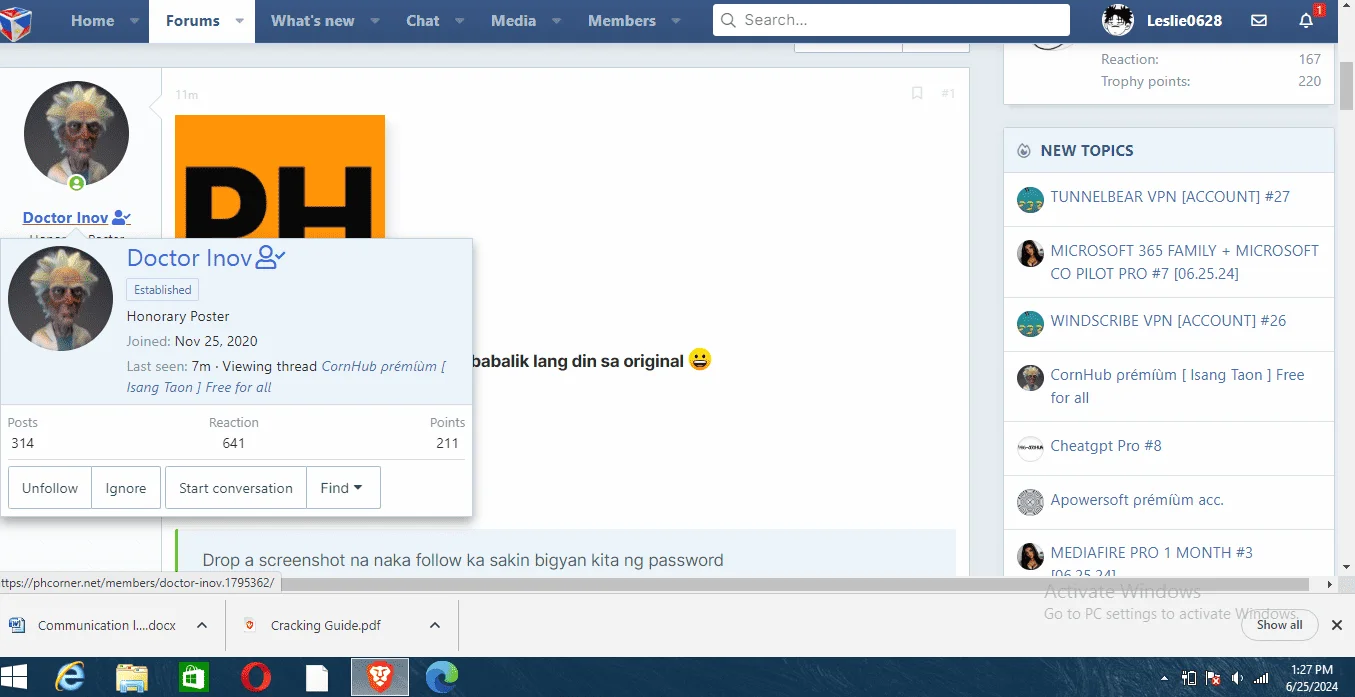Open the viewed thread link in member card

click(x=286, y=377)
